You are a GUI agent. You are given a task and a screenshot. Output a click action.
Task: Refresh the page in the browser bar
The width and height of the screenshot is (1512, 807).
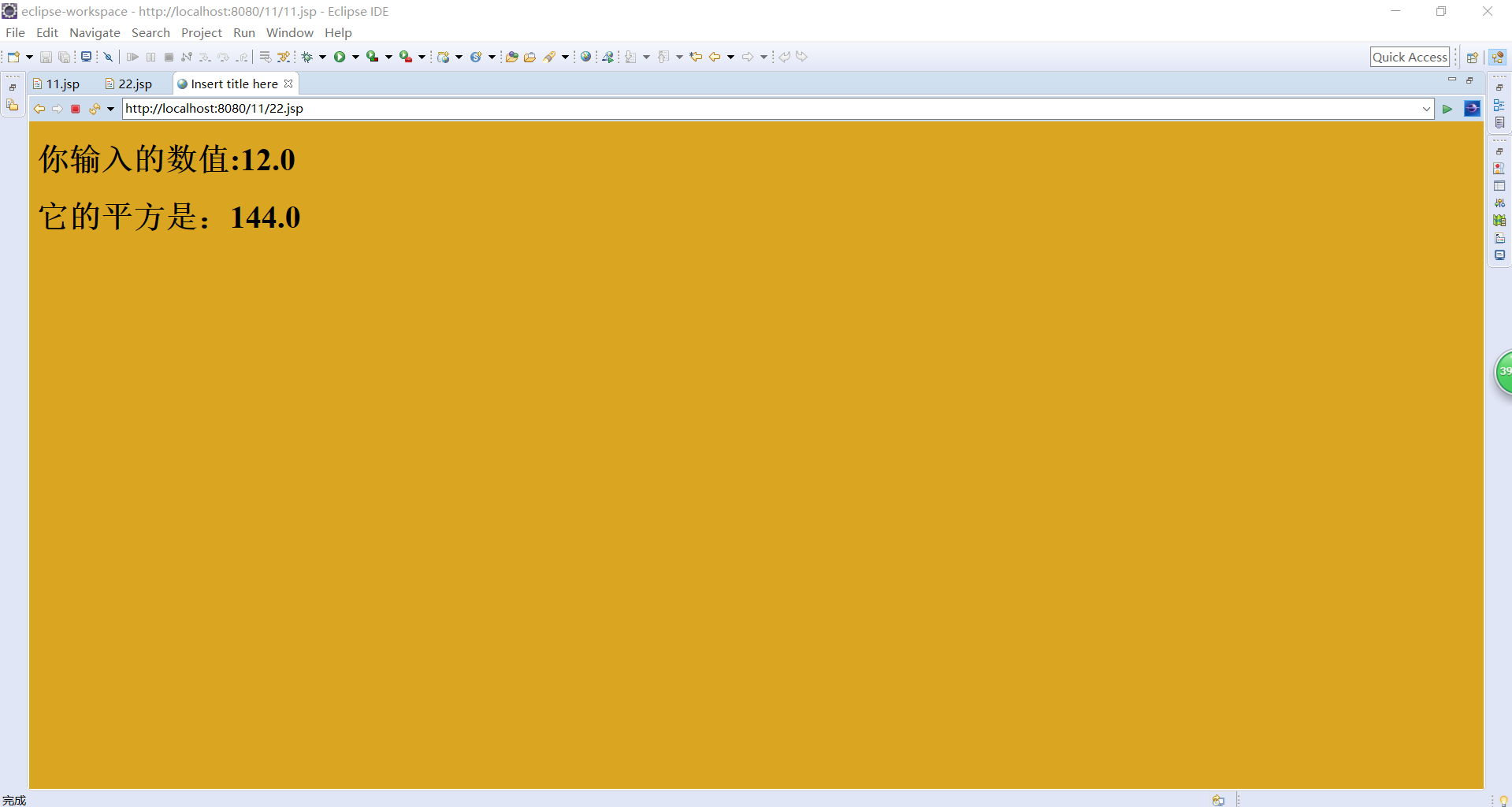pos(94,109)
